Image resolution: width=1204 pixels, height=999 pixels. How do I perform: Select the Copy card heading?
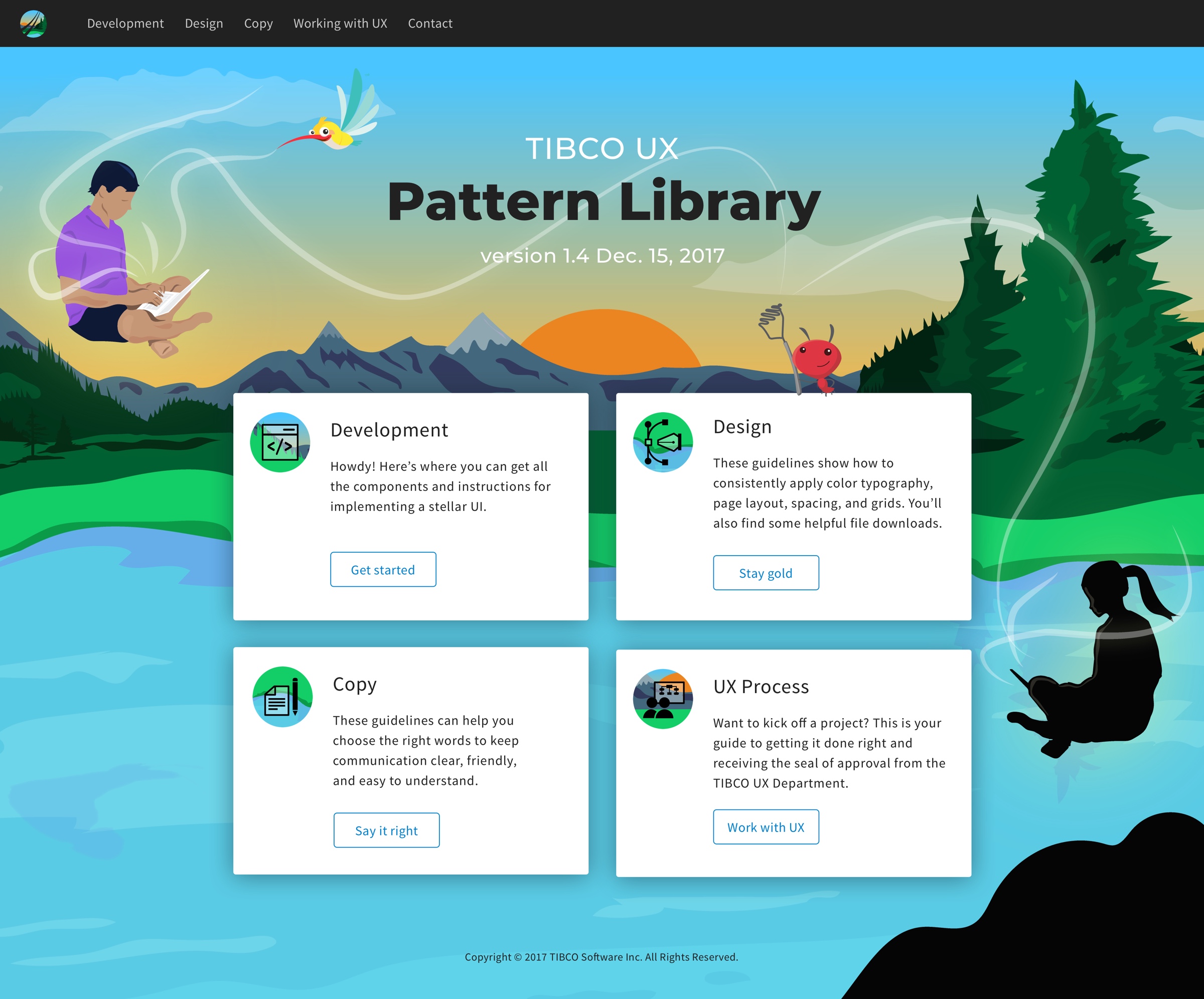(355, 685)
